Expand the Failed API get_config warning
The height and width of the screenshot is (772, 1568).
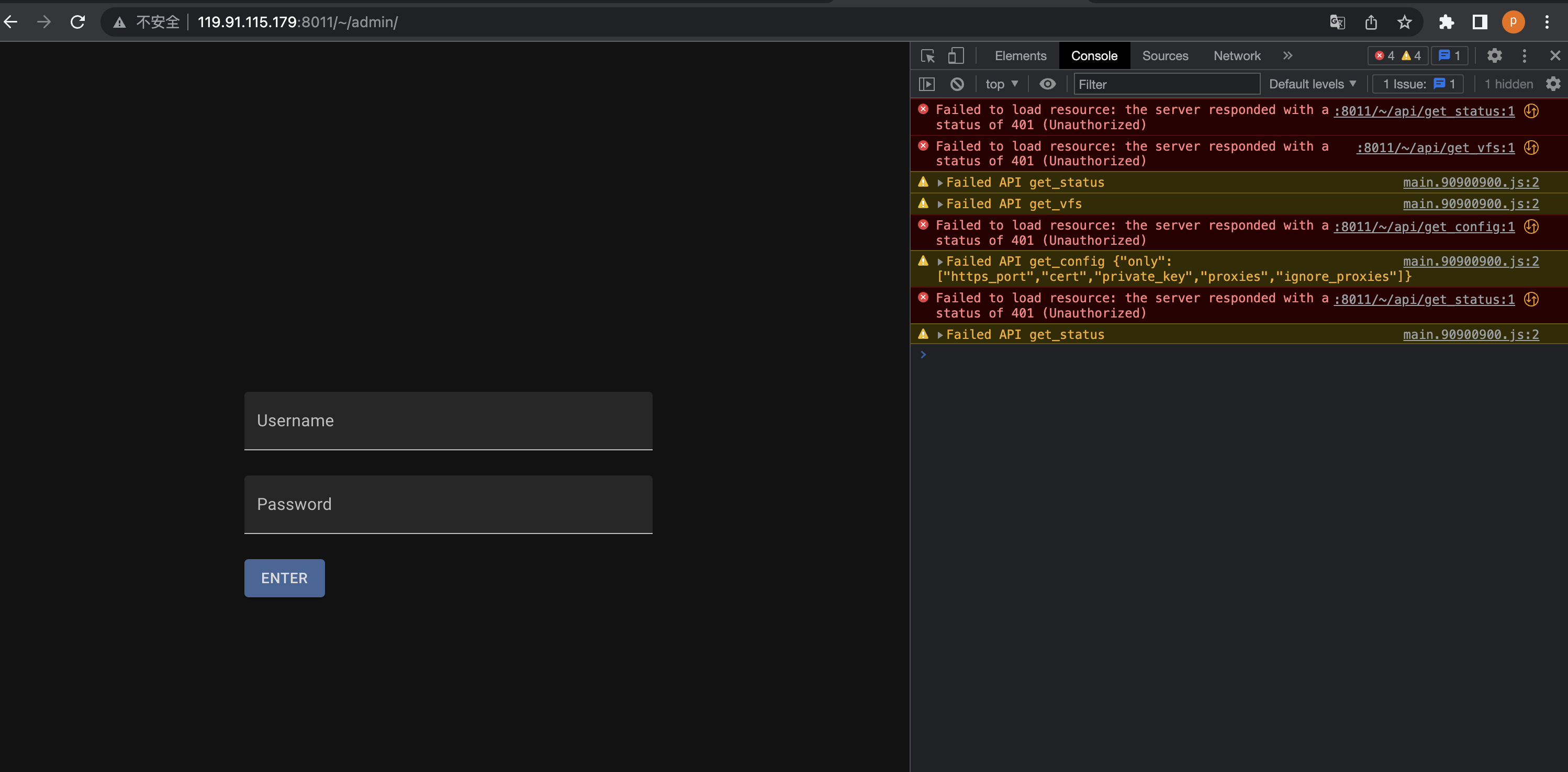point(940,261)
